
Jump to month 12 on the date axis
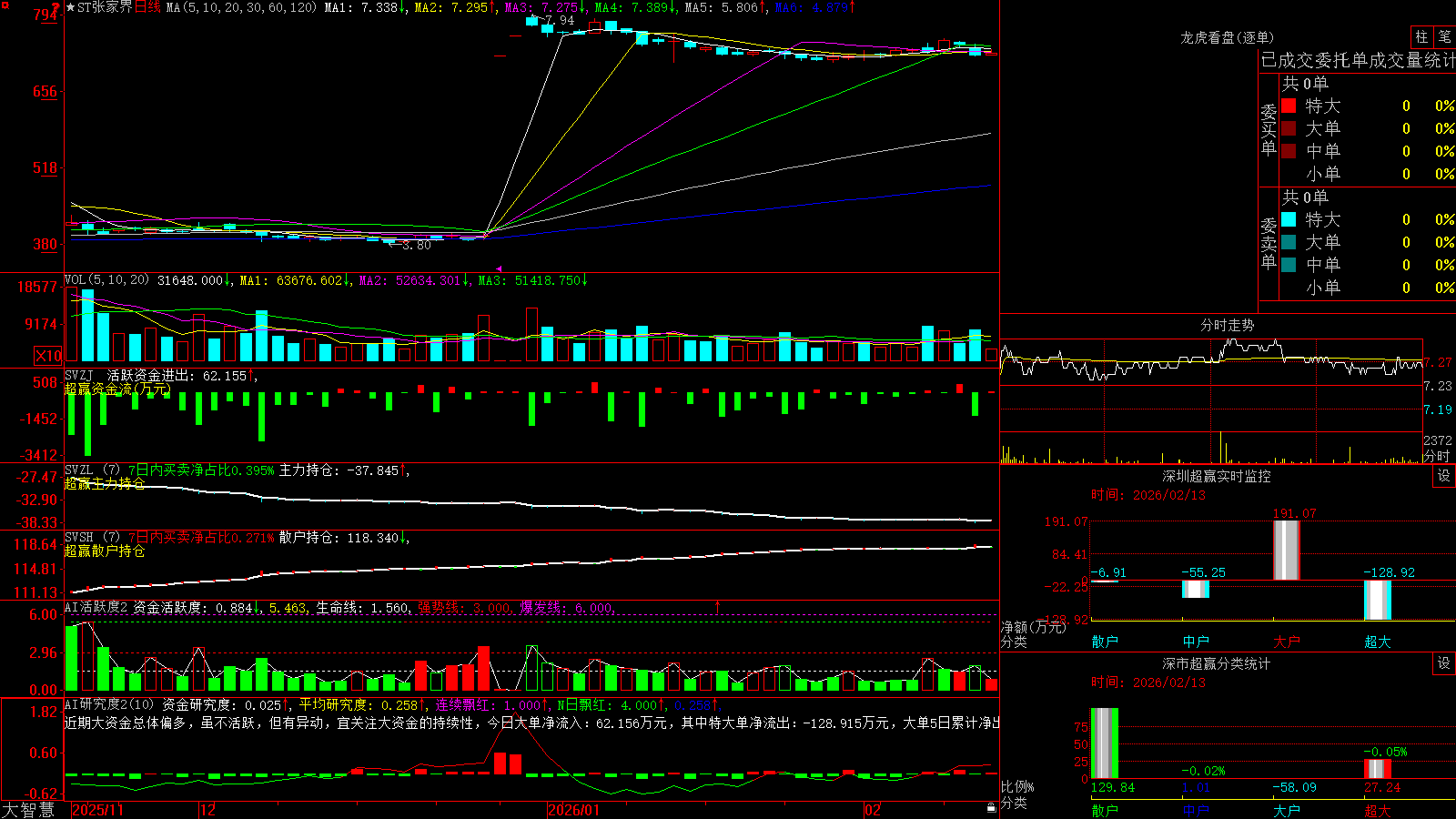pyautogui.click(x=207, y=810)
